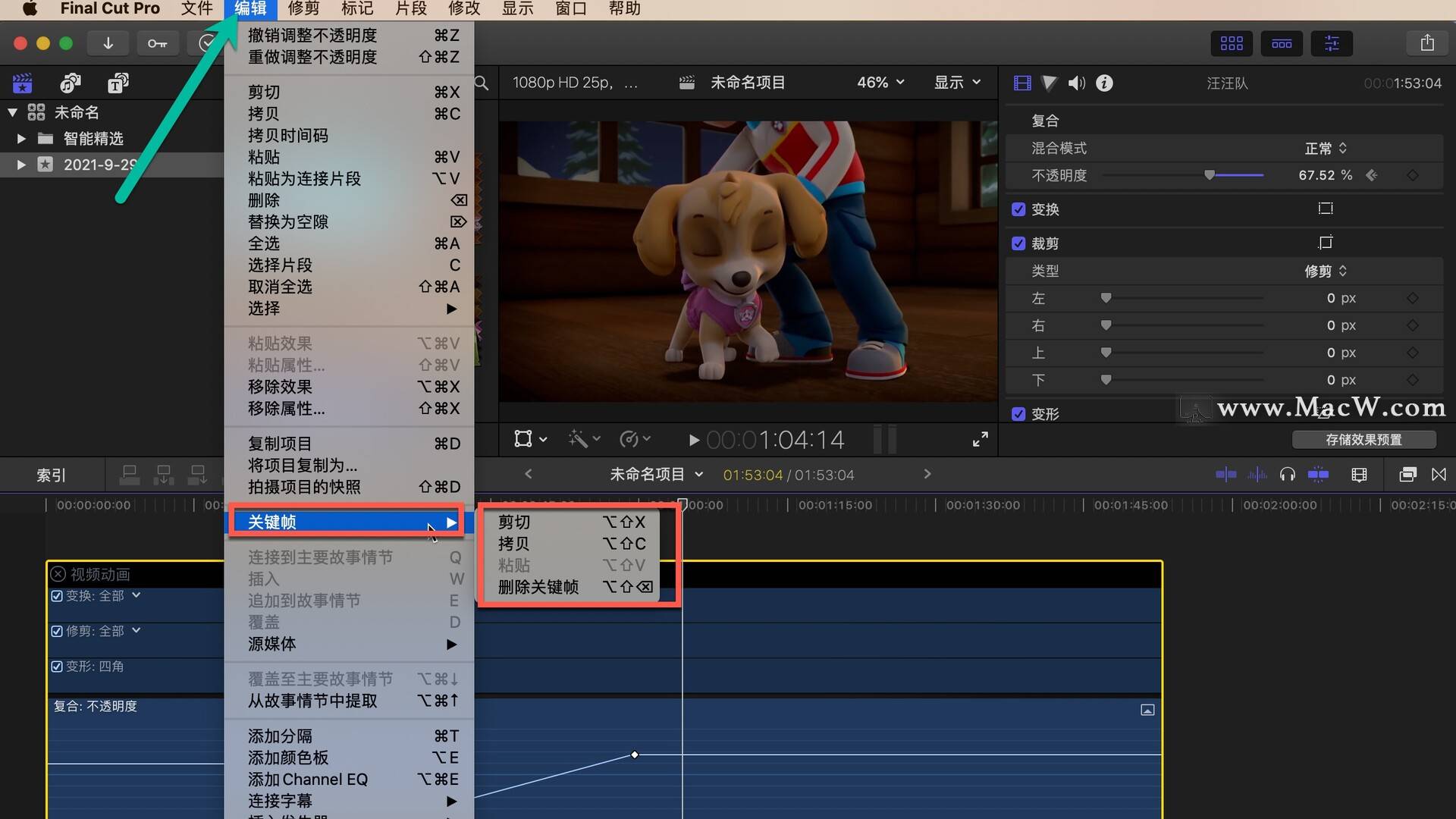
Task: Uncheck the 变换 checkbox in inspector
Action: click(x=1018, y=209)
